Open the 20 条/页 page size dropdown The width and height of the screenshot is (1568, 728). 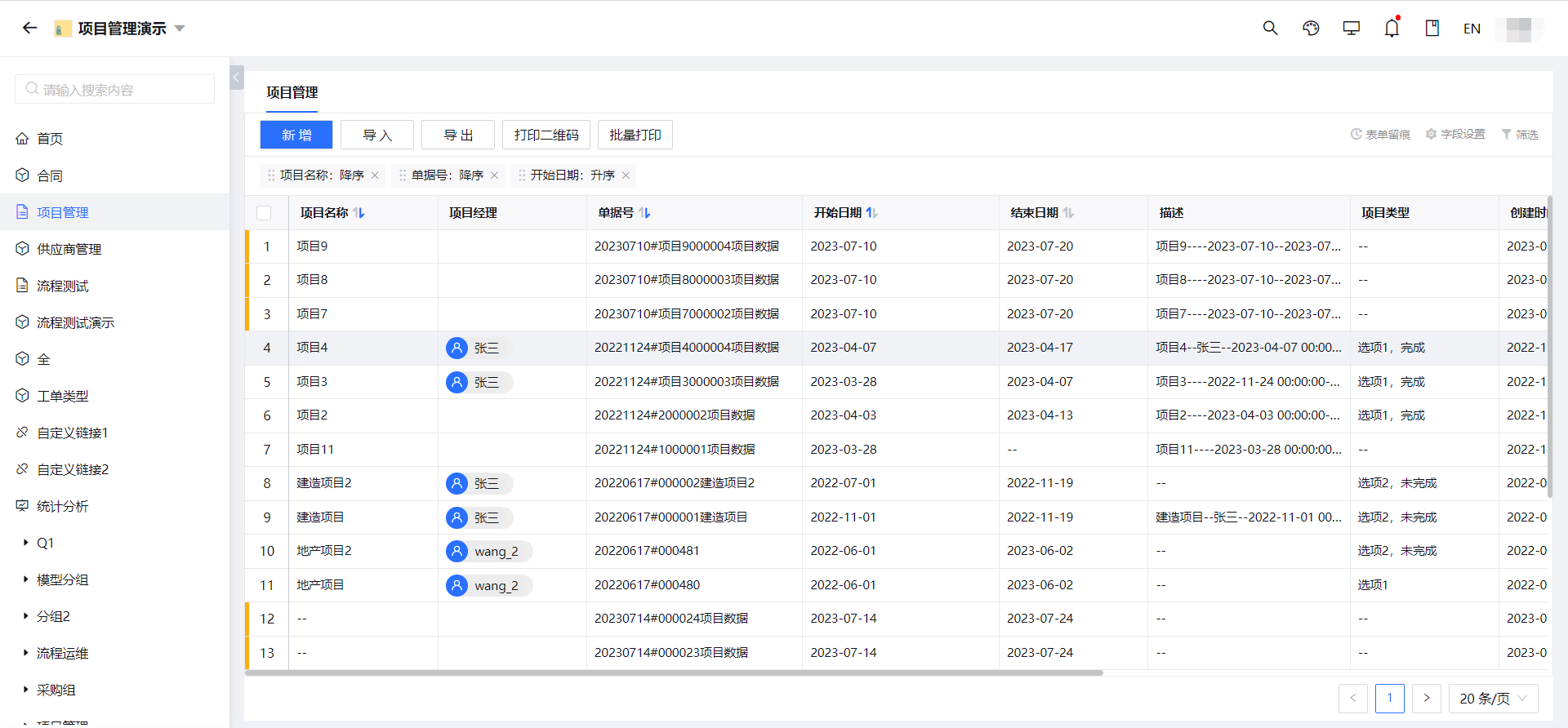(1493, 699)
